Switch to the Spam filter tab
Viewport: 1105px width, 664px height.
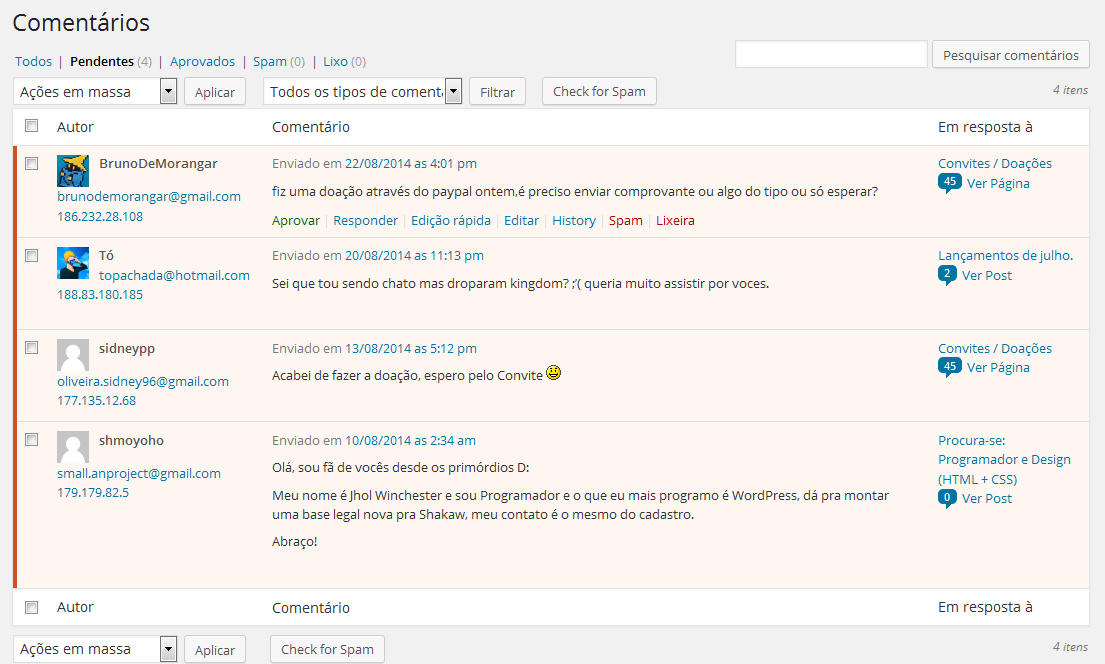click(270, 61)
